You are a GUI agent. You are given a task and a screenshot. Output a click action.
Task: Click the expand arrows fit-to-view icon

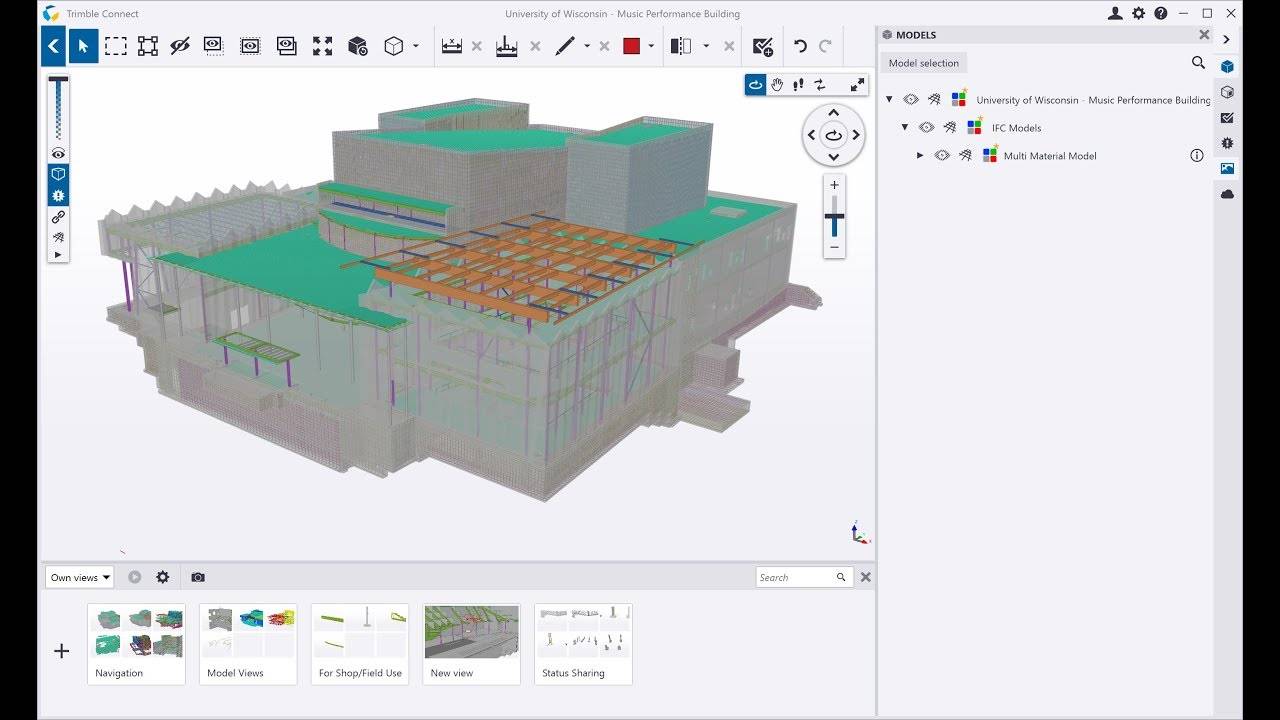tap(322, 46)
